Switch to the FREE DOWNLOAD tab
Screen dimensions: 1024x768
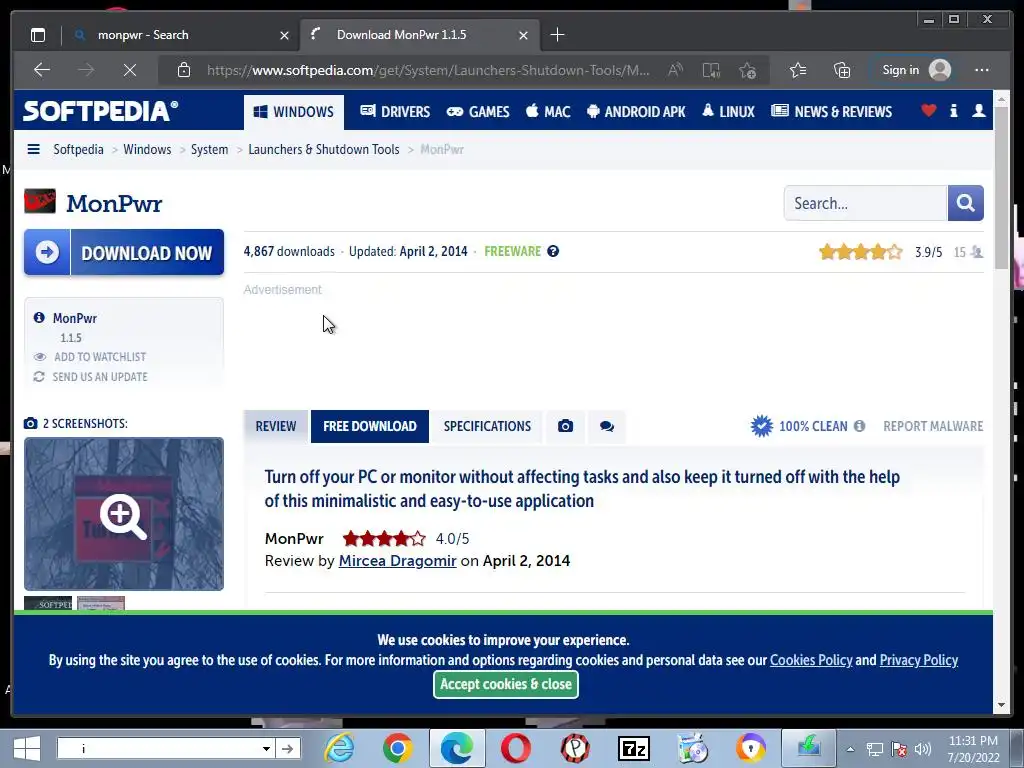(x=370, y=426)
